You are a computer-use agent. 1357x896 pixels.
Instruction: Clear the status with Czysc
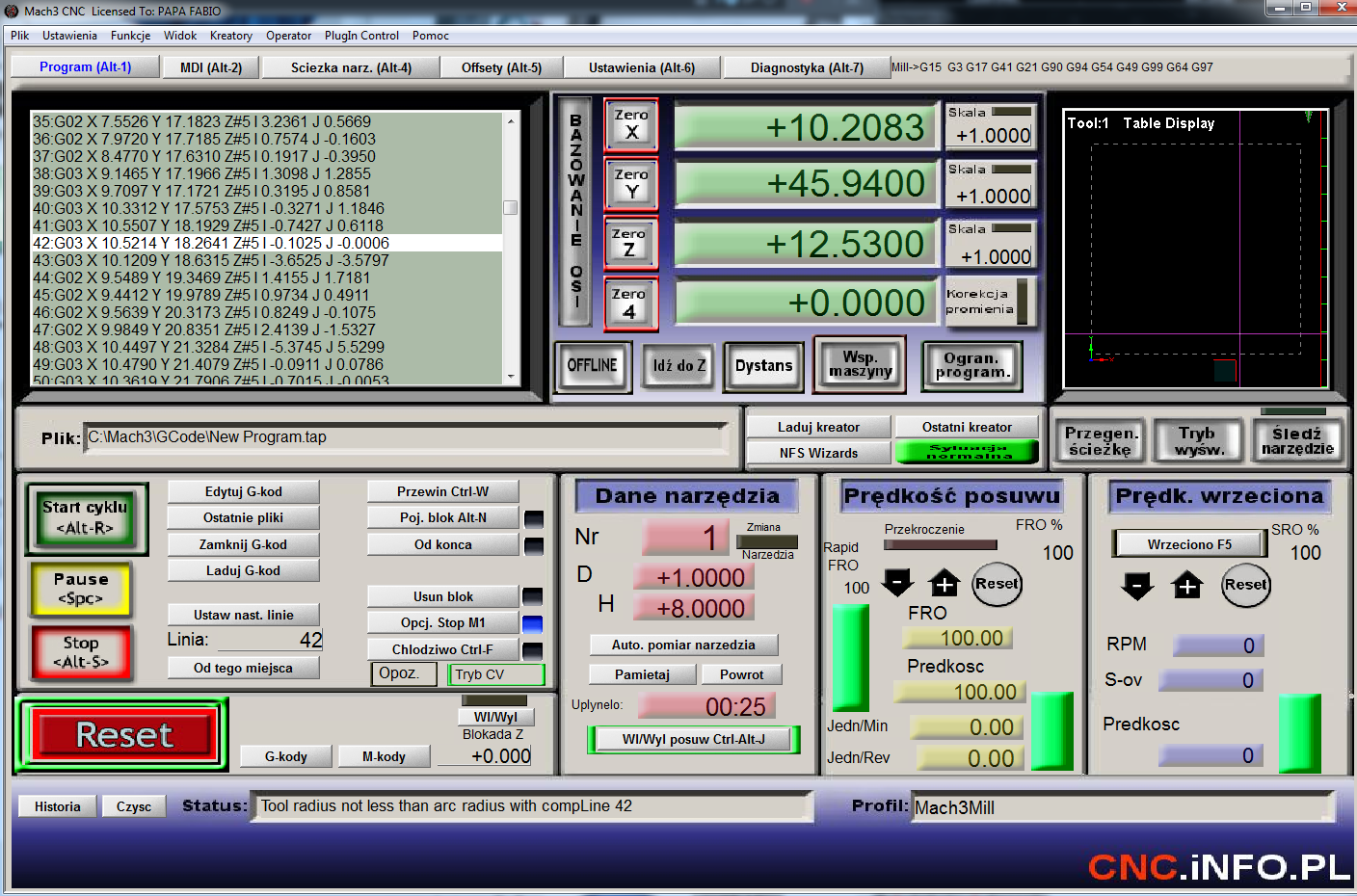point(134,806)
